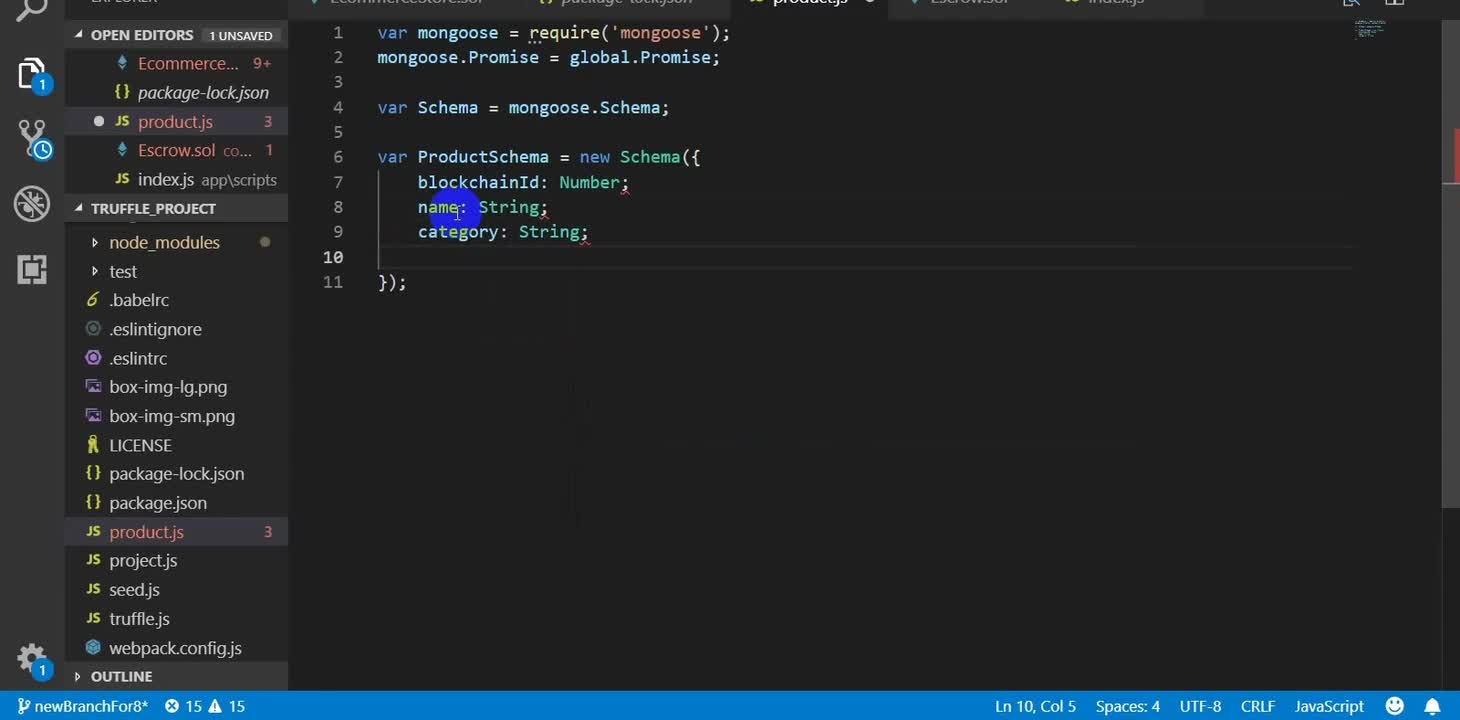Image resolution: width=1460 pixels, height=720 pixels.
Task: Click the Number type on line 7
Action: pyautogui.click(x=589, y=182)
